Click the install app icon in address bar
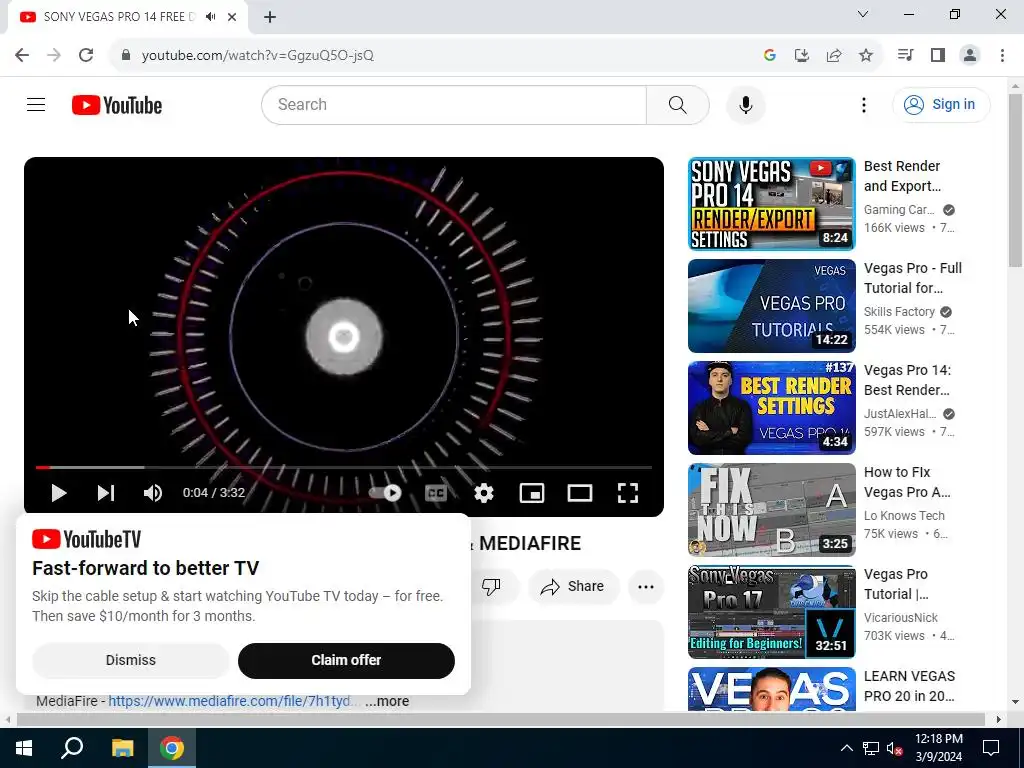 [801, 55]
